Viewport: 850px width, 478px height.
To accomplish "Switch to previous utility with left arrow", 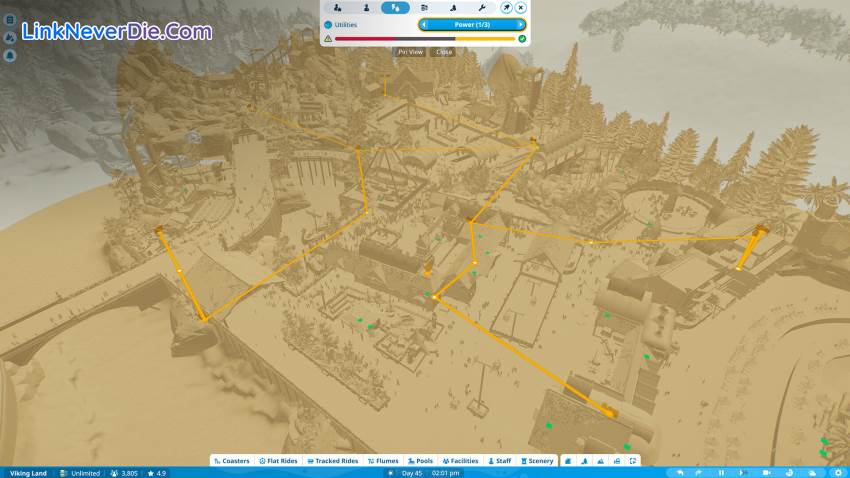I will click(x=424, y=23).
